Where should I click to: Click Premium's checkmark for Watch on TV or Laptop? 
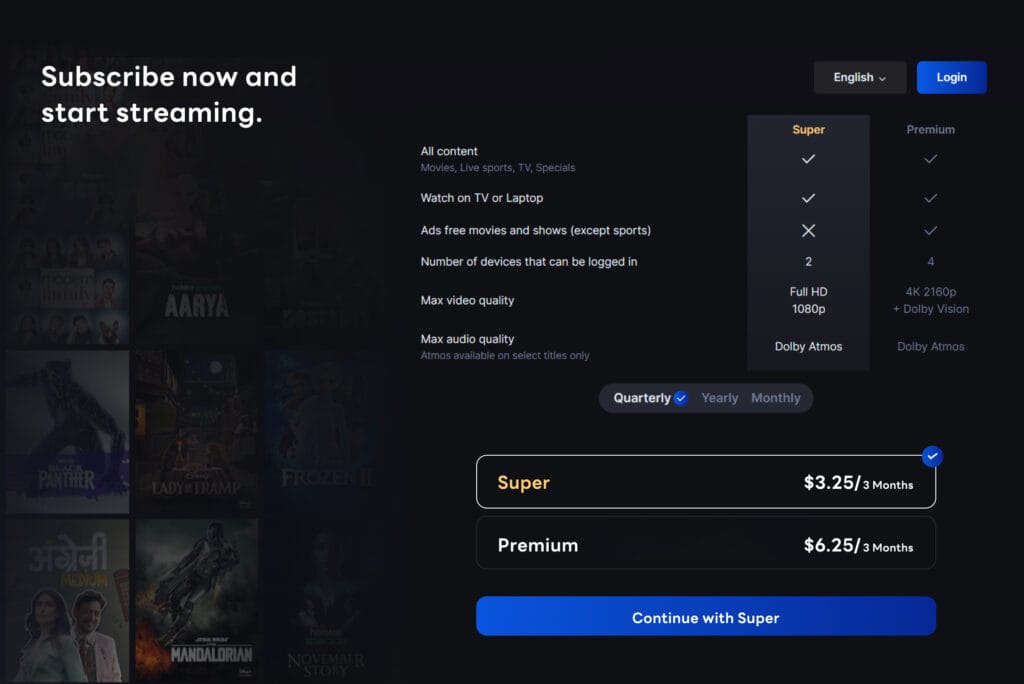click(930, 198)
